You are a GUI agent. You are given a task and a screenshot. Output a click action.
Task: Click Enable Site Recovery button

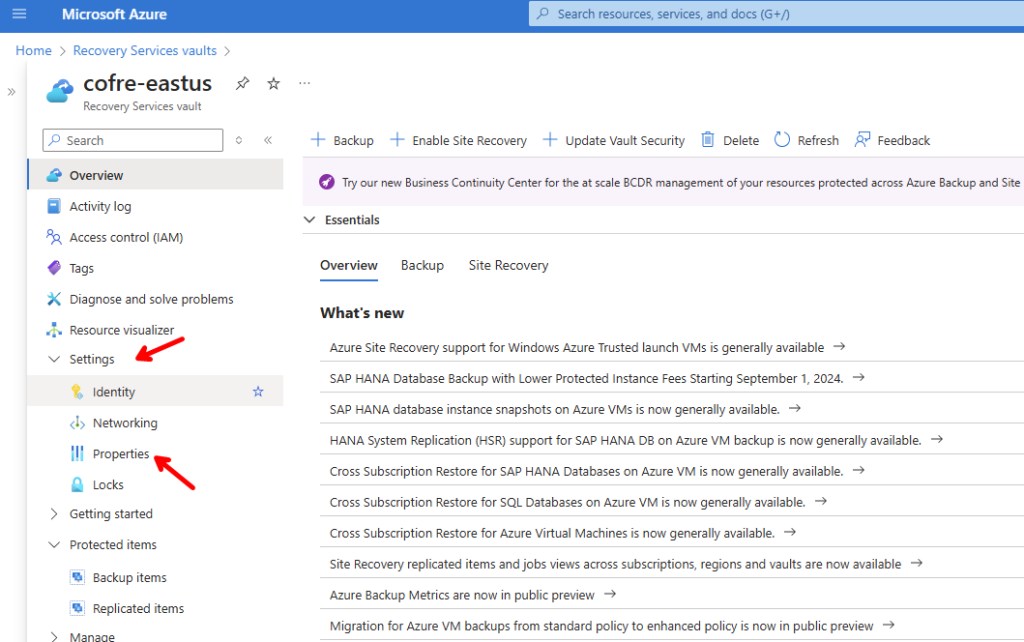(458, 140)
